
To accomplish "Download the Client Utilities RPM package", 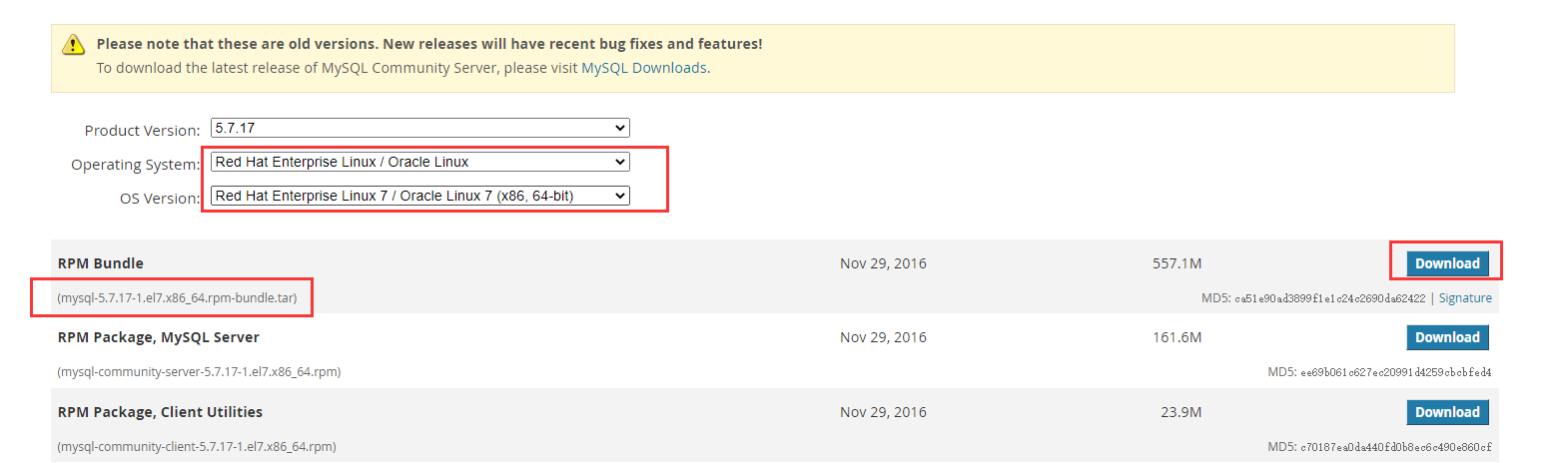I will [x=1447, y=412].
